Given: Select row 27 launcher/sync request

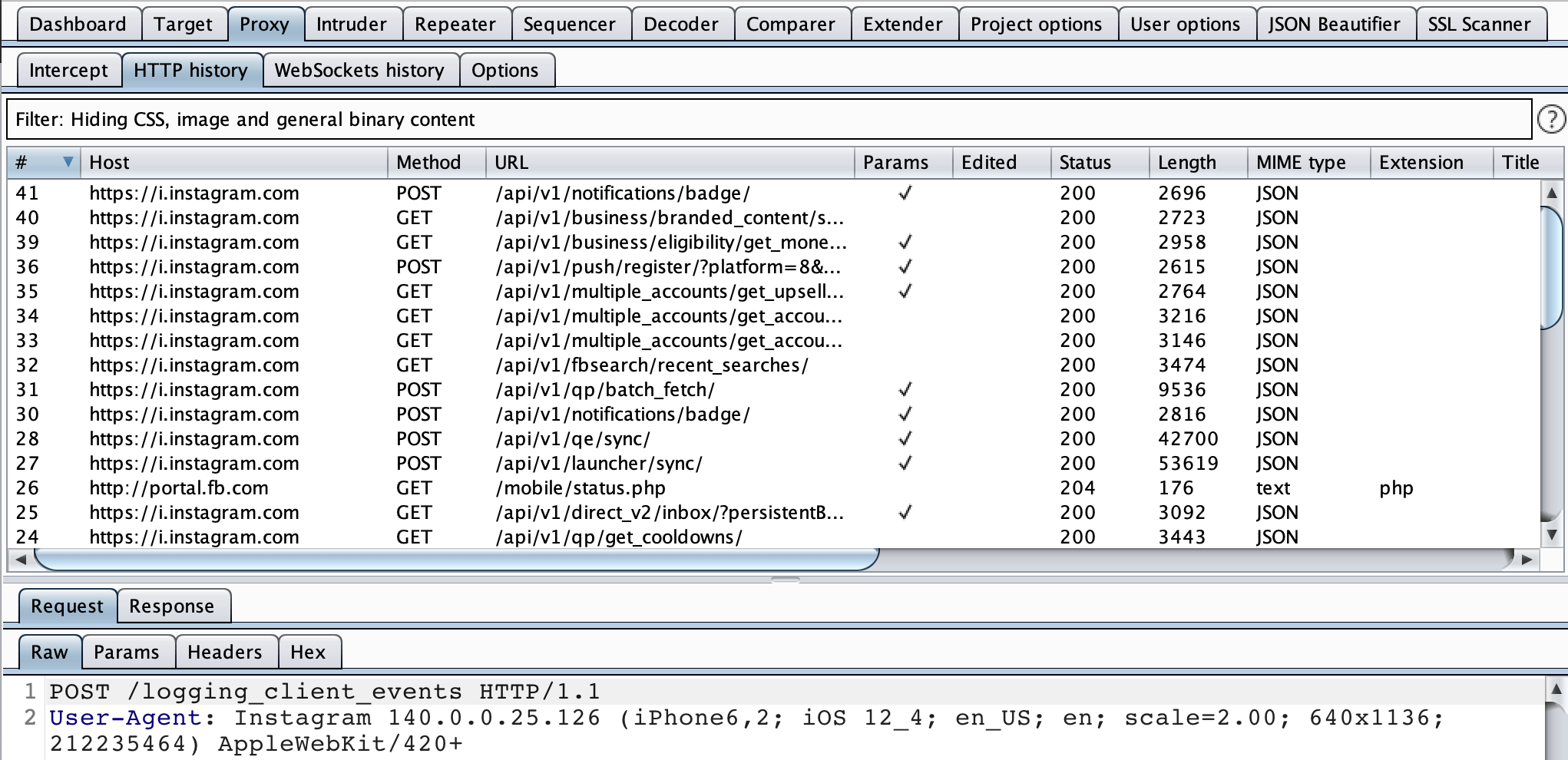Looking at the screenshot, I should [x=774, y=463].
